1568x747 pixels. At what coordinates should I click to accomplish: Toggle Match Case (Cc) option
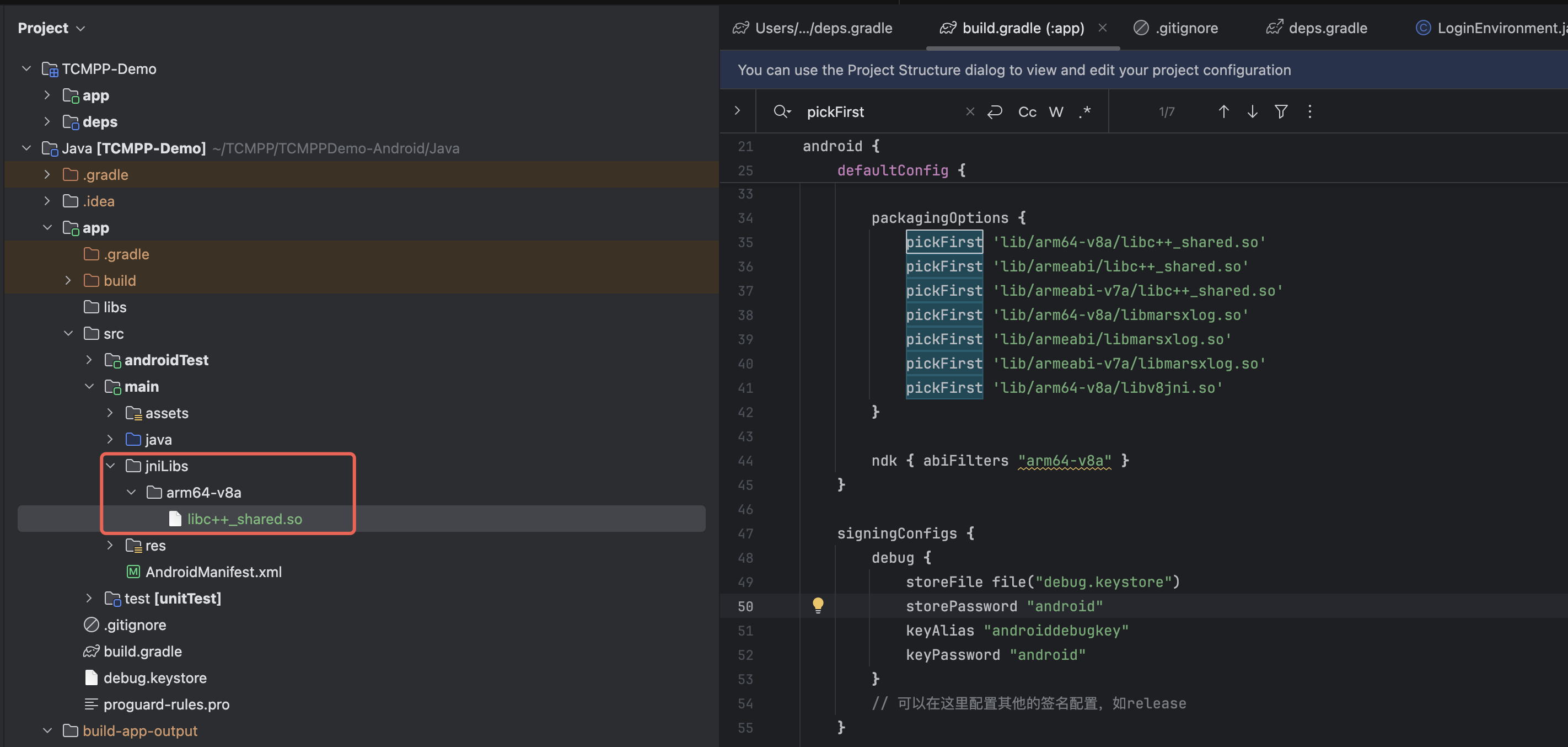click(1027, 111)
